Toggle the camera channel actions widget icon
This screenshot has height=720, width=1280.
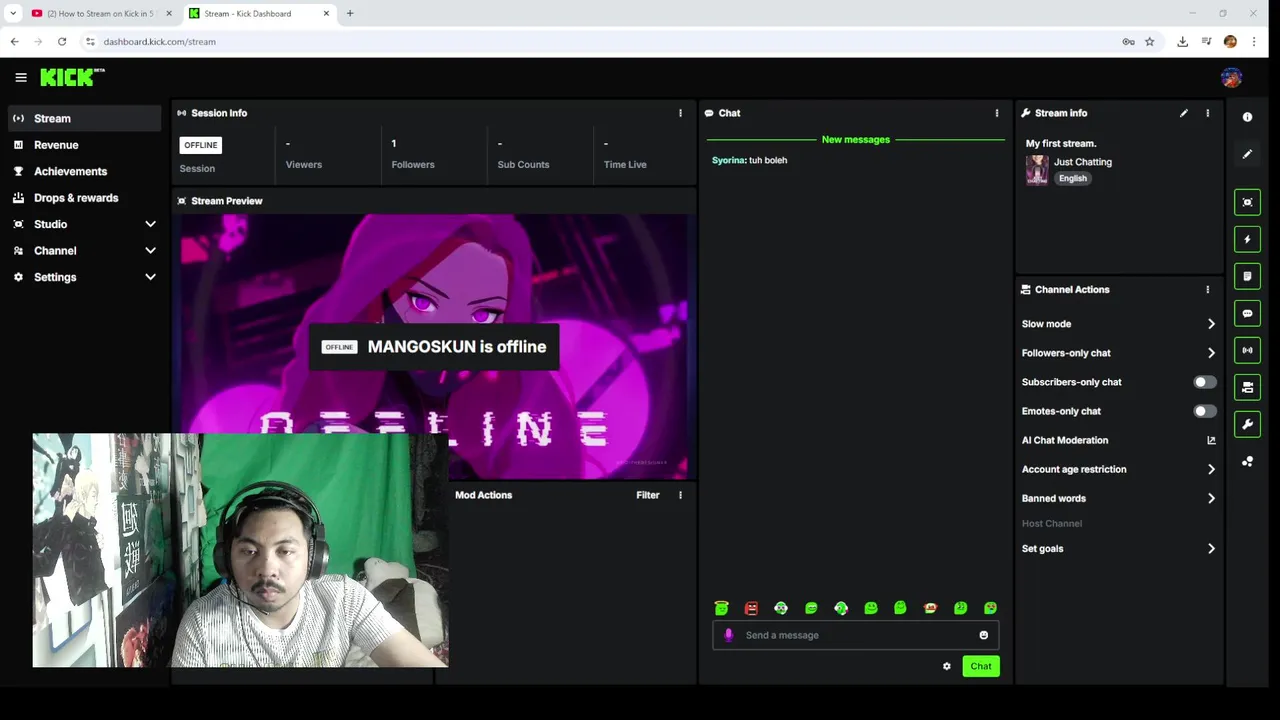1247,387
